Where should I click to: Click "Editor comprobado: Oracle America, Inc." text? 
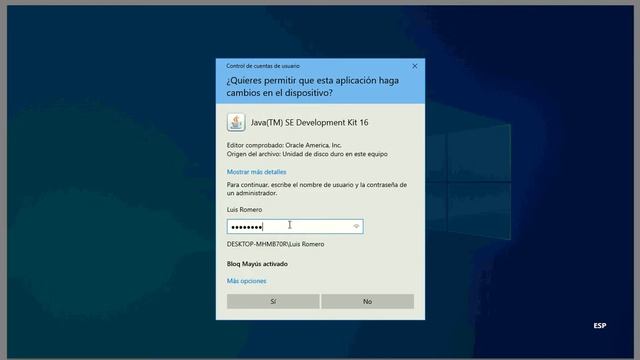click(x=284, y=145)
